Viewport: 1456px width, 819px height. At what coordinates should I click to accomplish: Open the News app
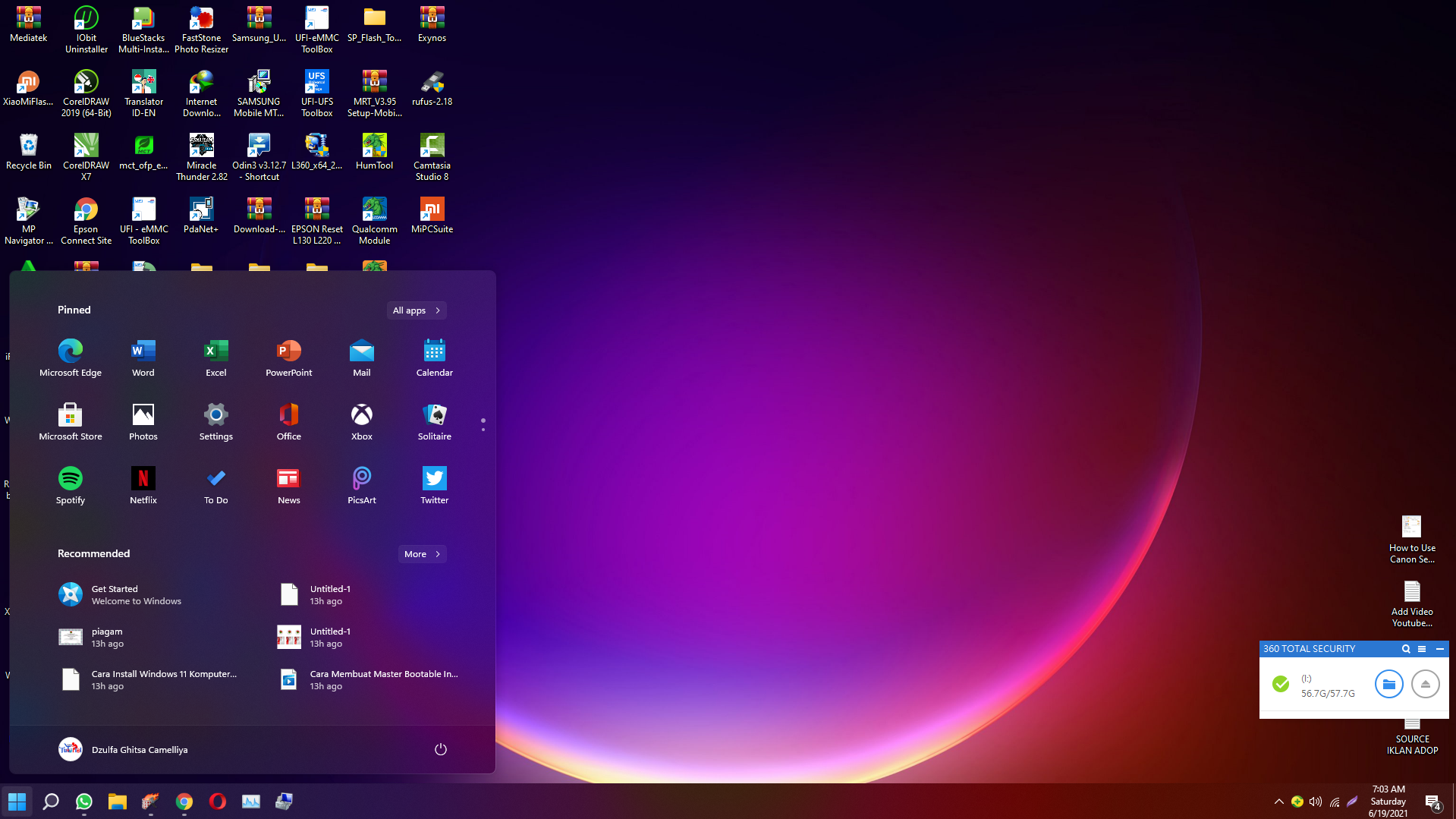(x=289, y=485)
